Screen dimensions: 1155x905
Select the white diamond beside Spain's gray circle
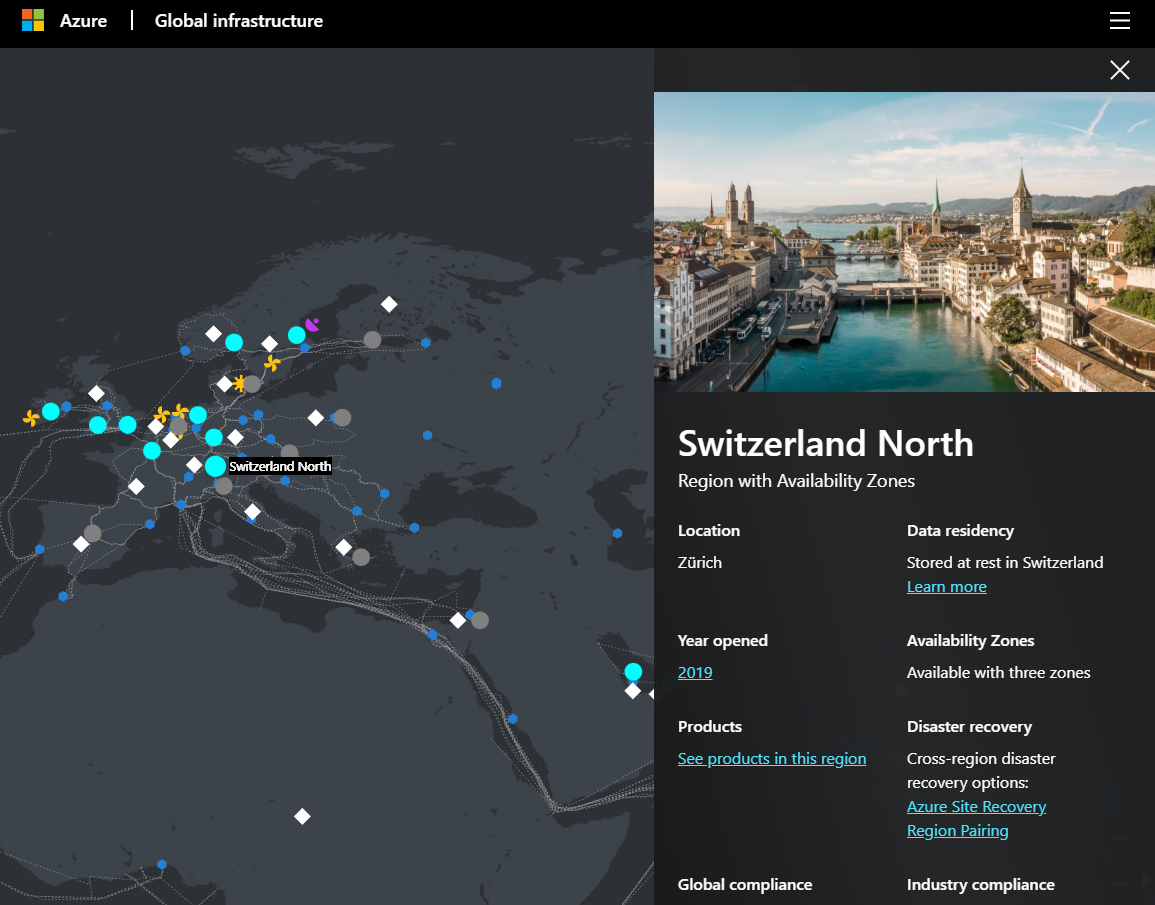pos(81,544)
